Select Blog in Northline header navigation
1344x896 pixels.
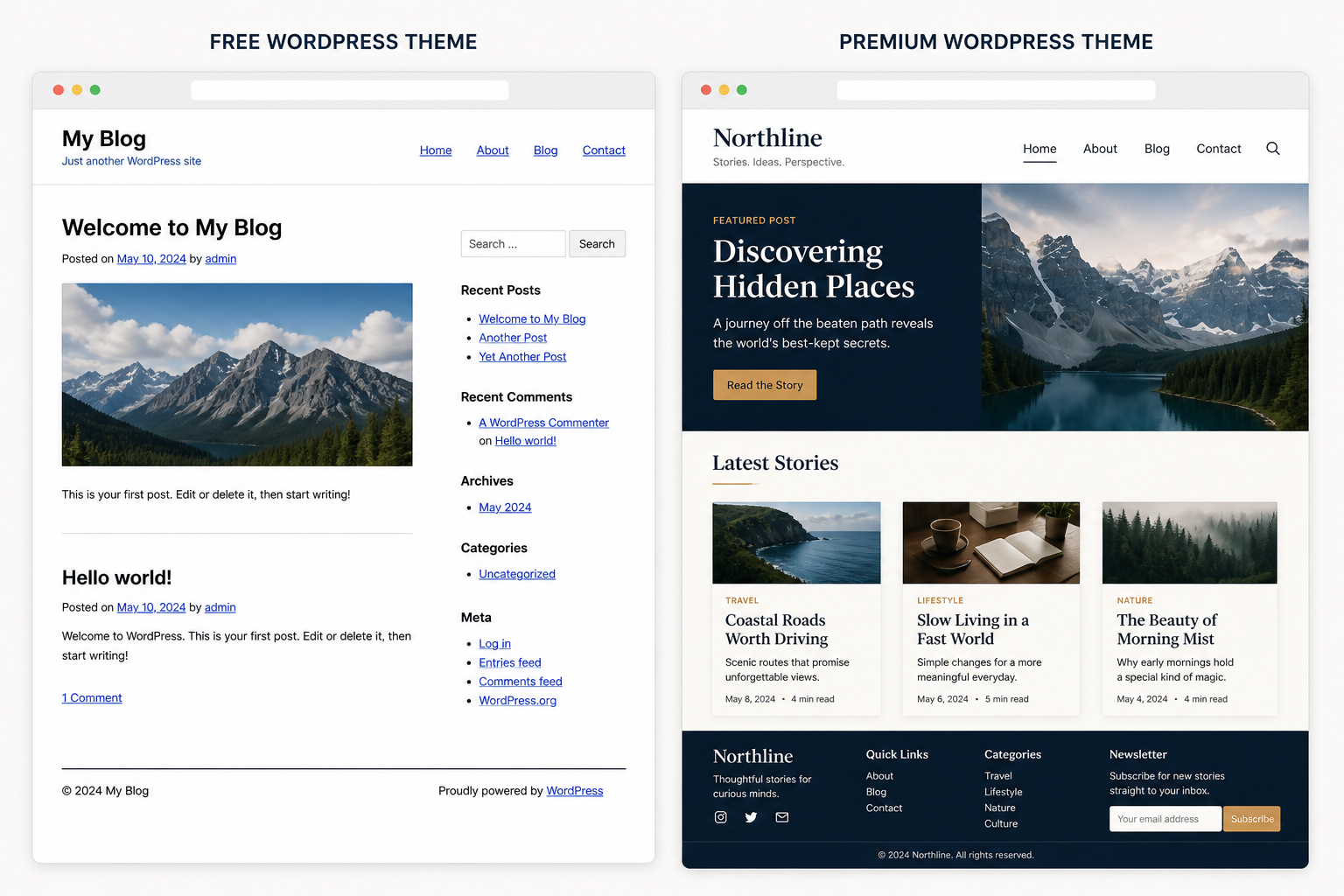1157,149
